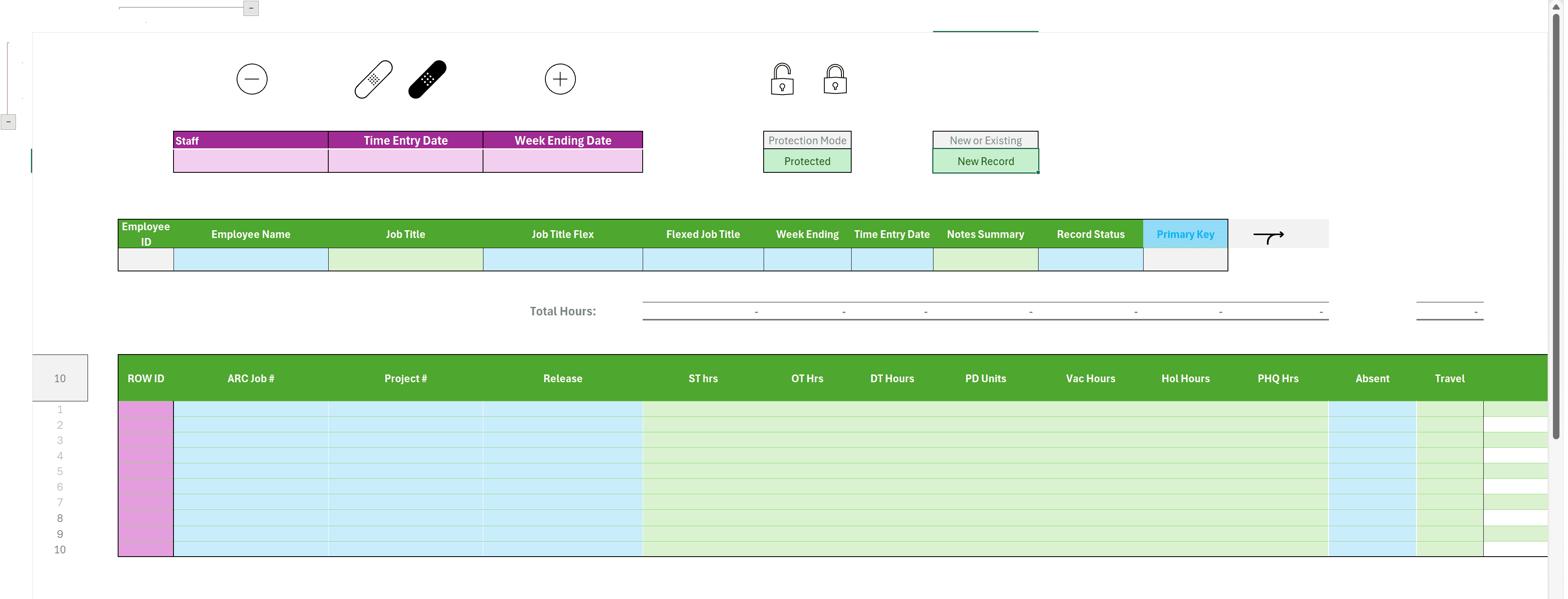Click the ARC Job # column header
This screenshot has height=599, width=1568.
coord(251,378)
